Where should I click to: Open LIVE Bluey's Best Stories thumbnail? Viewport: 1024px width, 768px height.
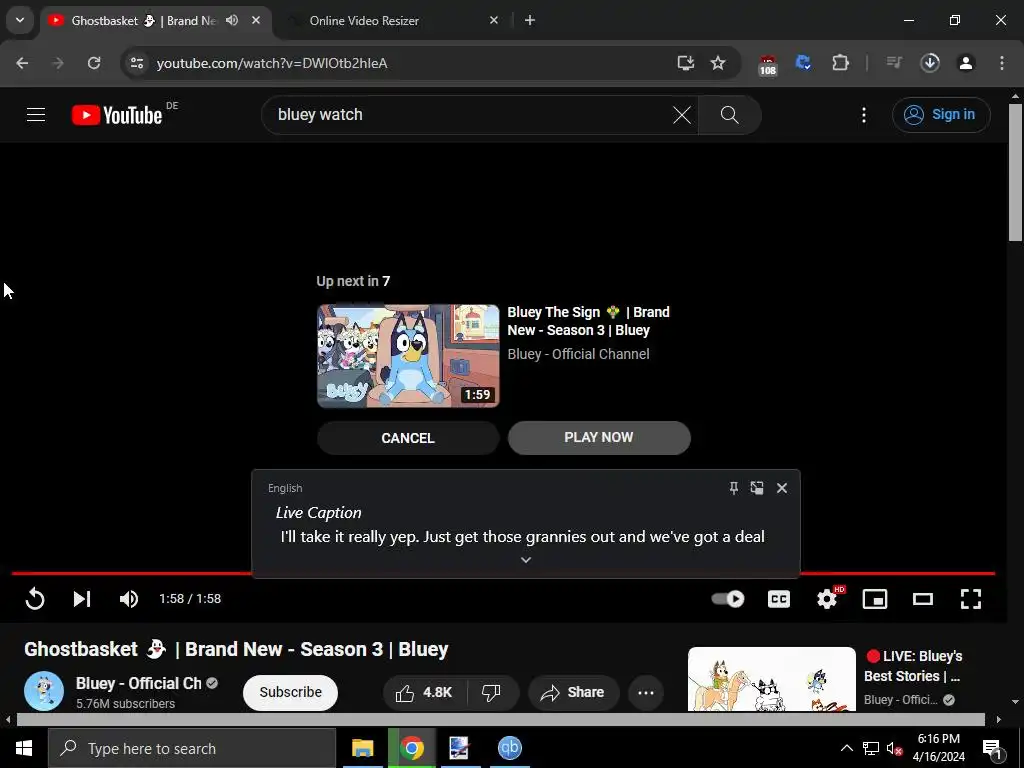click(x=771, y=679)
